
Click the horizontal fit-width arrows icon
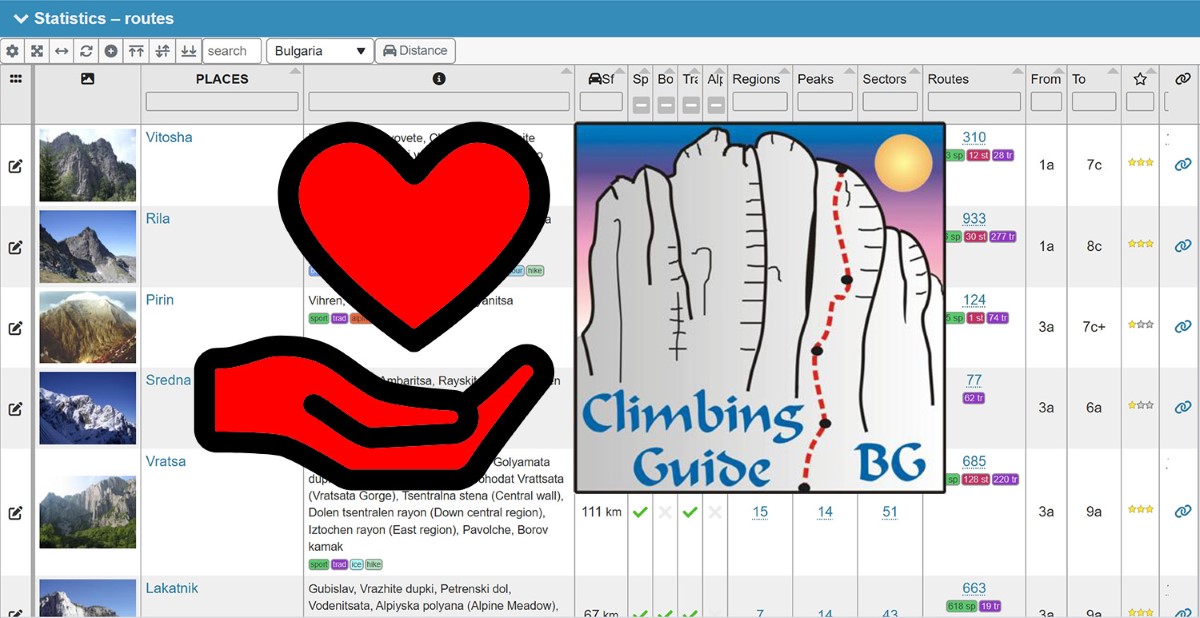point(62,51)
